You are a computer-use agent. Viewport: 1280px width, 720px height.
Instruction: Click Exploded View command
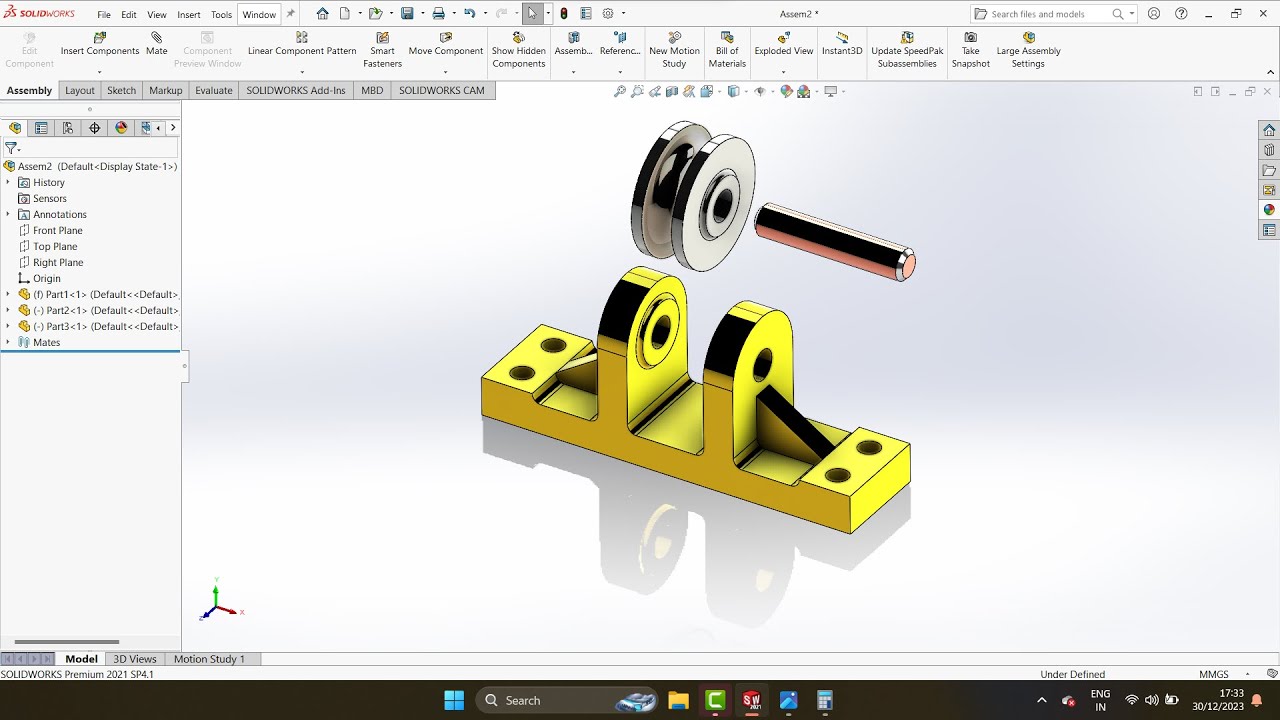coord(784,45)
